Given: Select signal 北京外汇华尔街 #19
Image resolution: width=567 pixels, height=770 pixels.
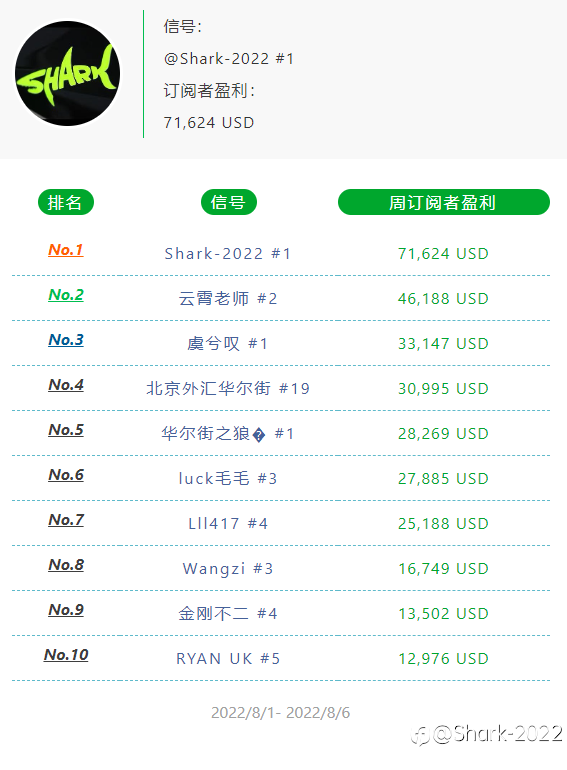Looking at the screenshot, I should click(x=228, y=388).
